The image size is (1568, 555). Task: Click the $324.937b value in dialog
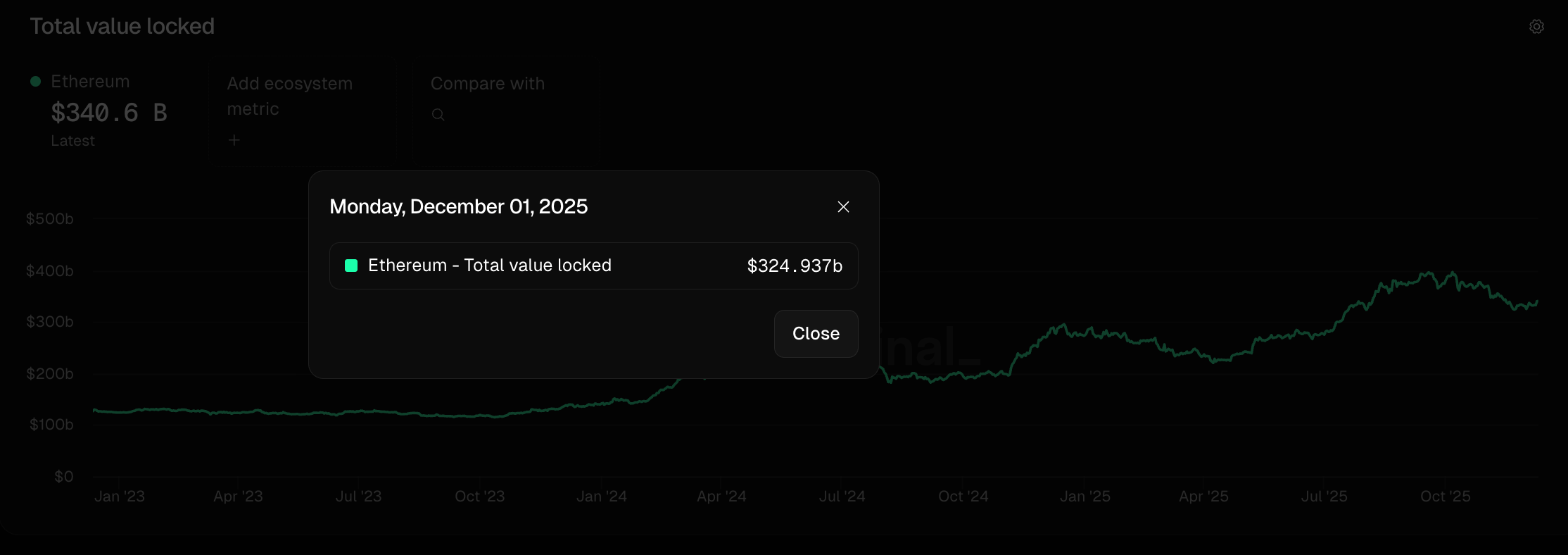tap(795, 266)
